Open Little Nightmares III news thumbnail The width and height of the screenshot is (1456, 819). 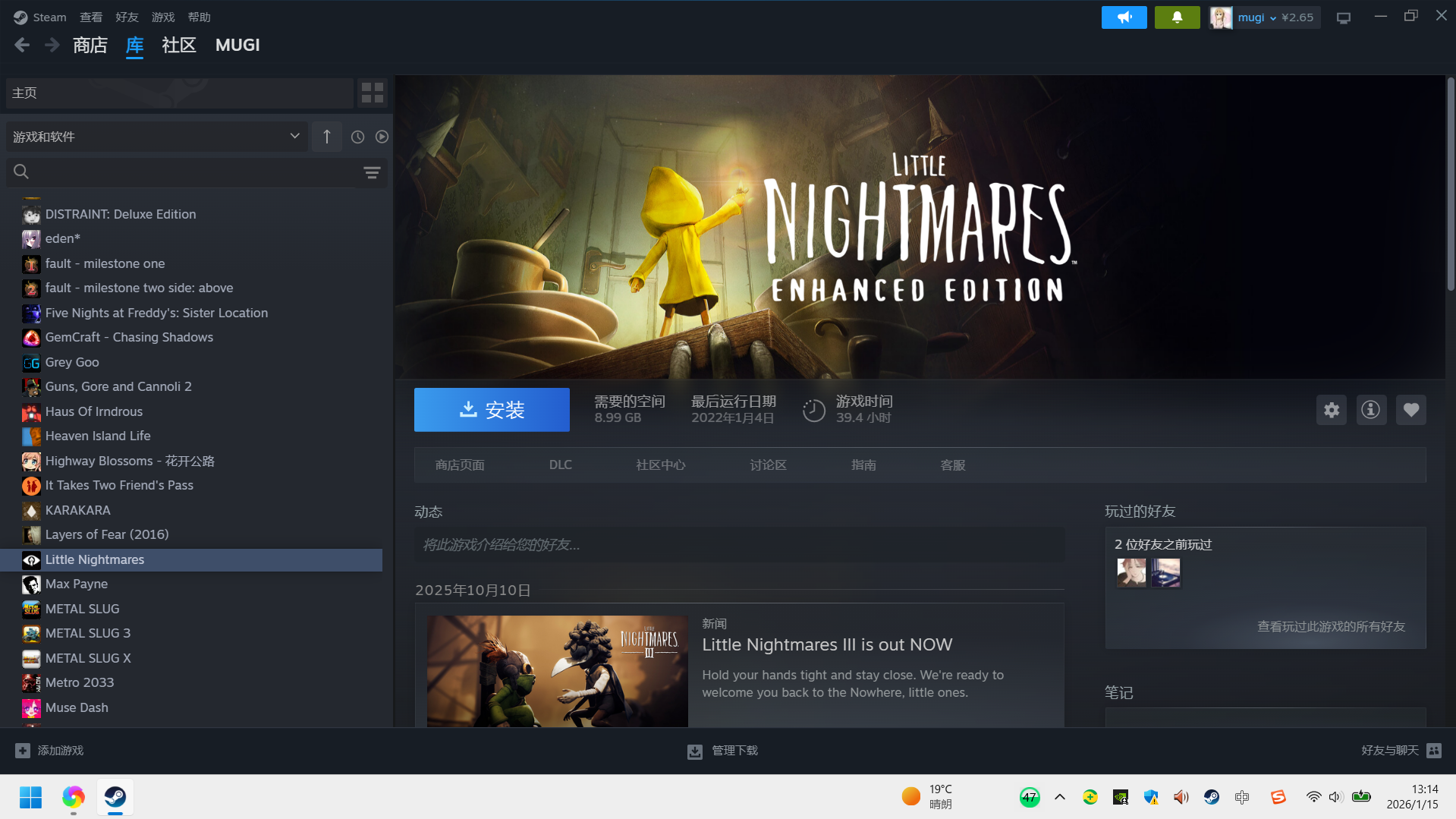(558, 671)
